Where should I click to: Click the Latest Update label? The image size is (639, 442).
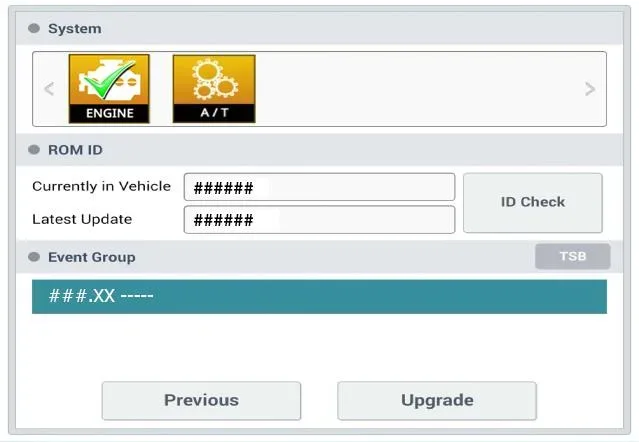pos(82,219)
